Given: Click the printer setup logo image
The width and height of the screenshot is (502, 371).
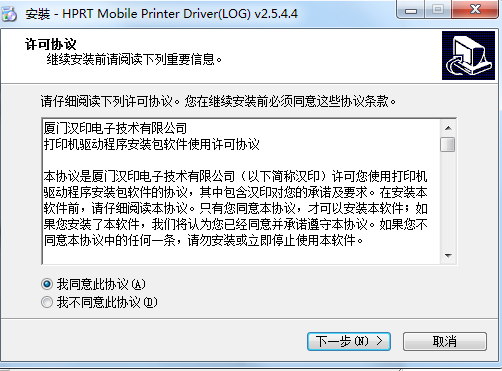Looking at the screenshot, I should click(468, 55).
